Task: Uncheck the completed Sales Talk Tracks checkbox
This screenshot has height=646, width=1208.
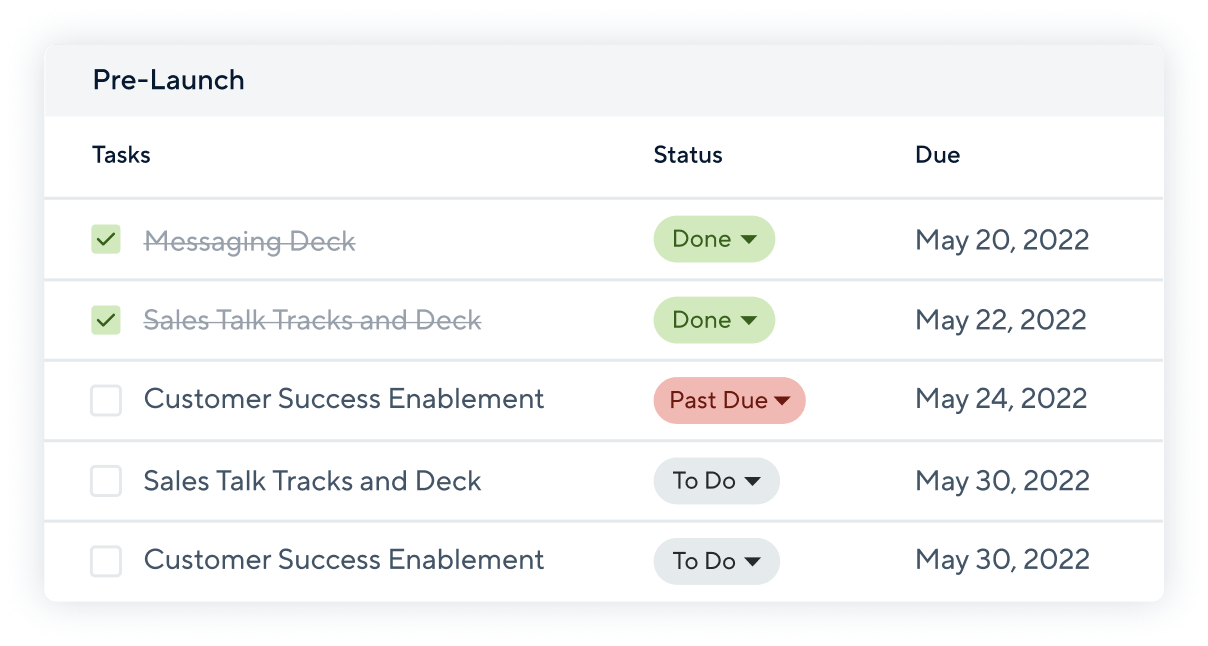Action: (106, 320)
